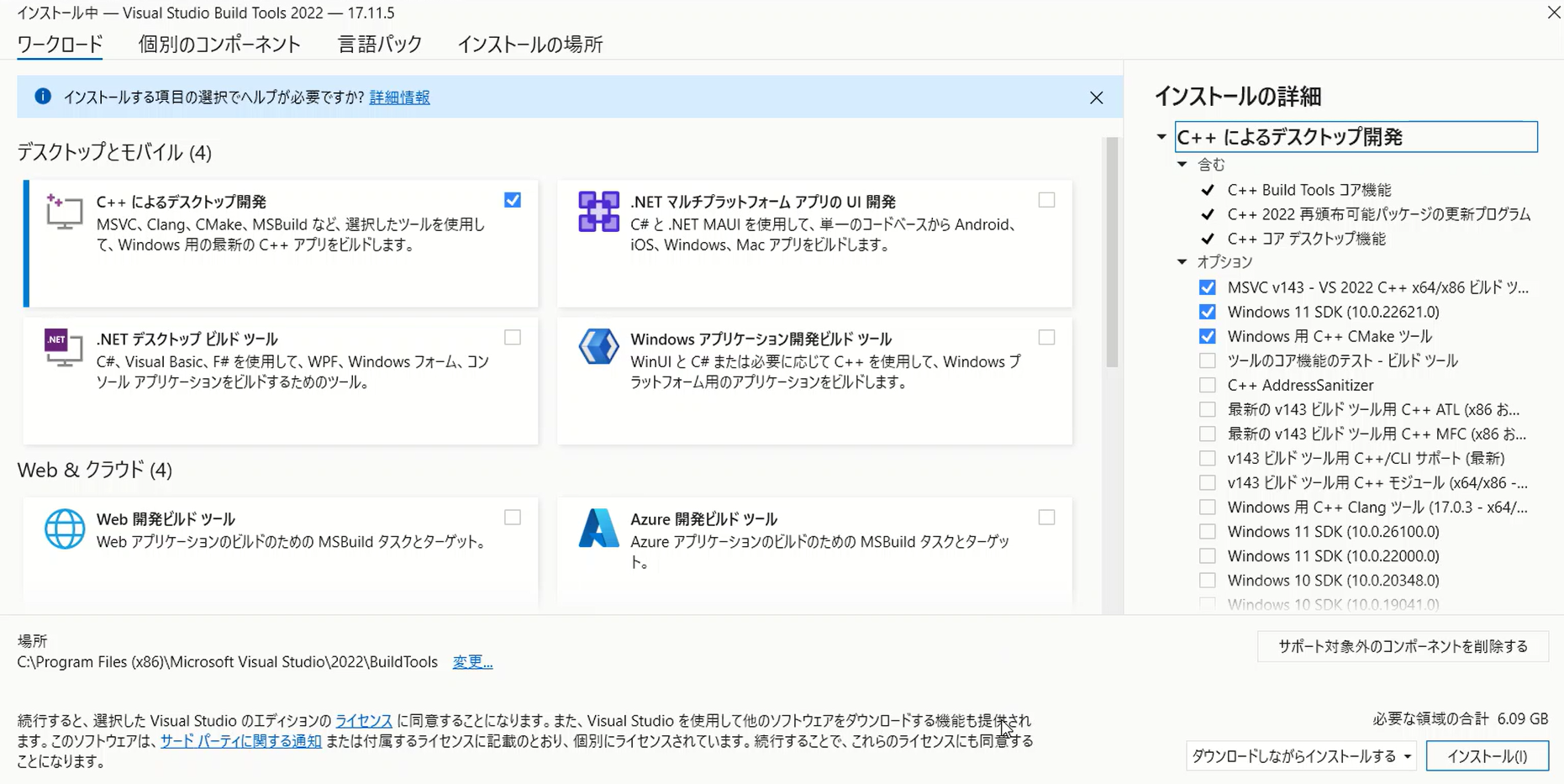Click the Web & クラウド (4) heading
Screen dimensions: 1564x784
(95, 470)
